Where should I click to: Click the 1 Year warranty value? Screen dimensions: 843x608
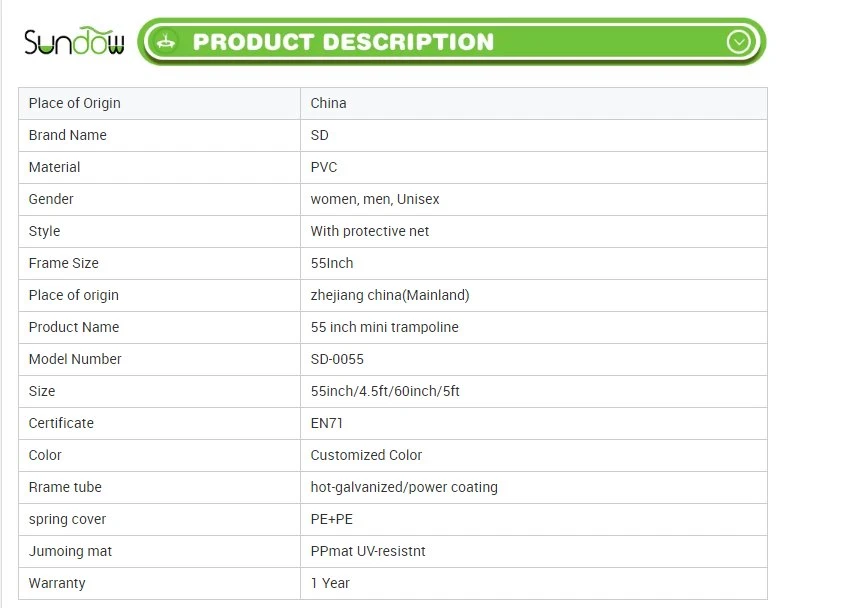click(330, 583)
